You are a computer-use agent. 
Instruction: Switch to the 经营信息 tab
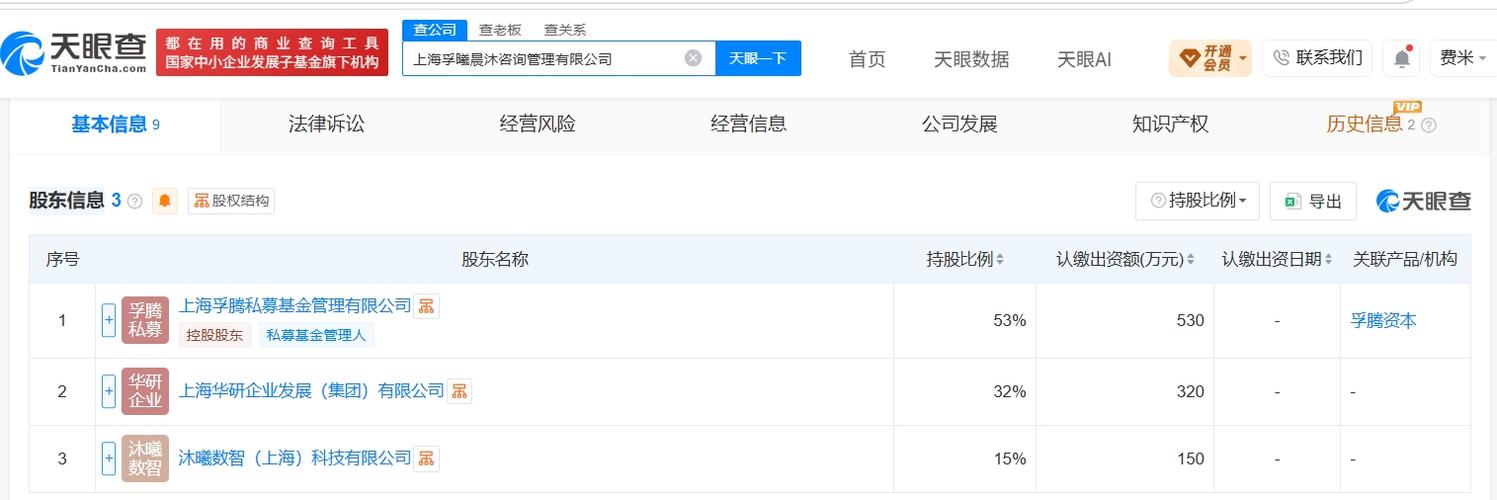[748, 124]
